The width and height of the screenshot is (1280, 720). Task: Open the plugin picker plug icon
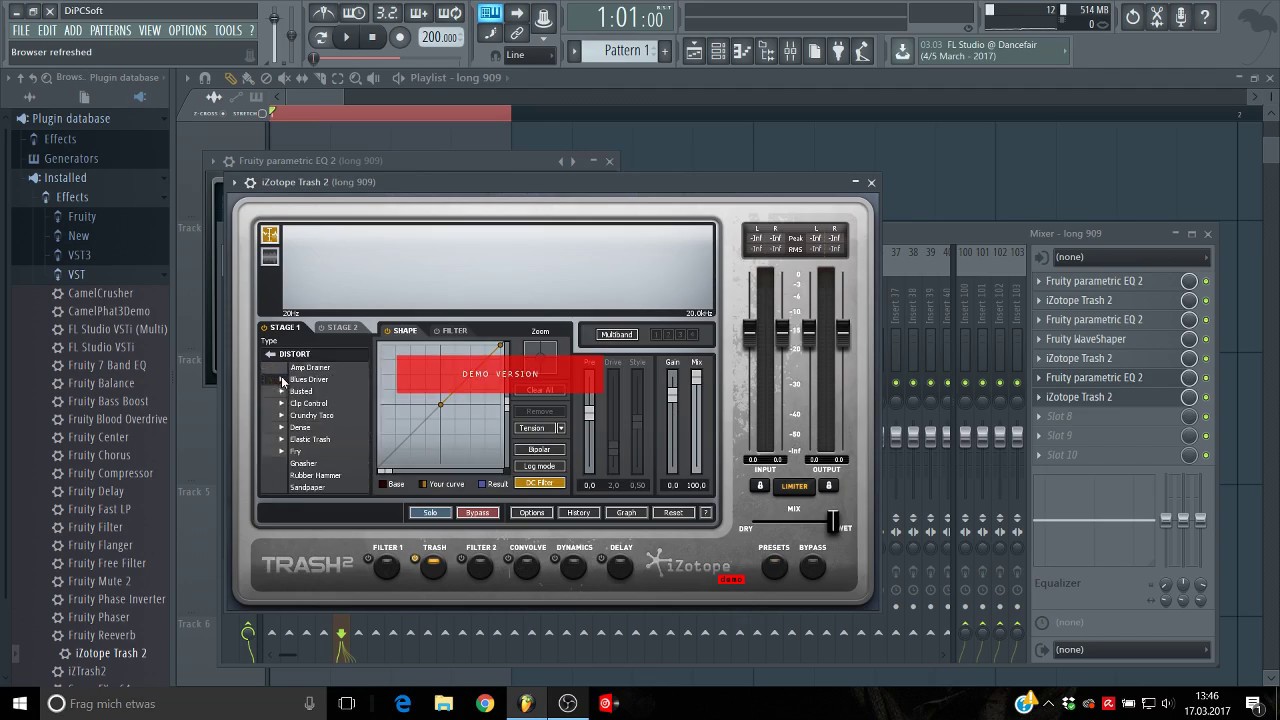[839, 51]
